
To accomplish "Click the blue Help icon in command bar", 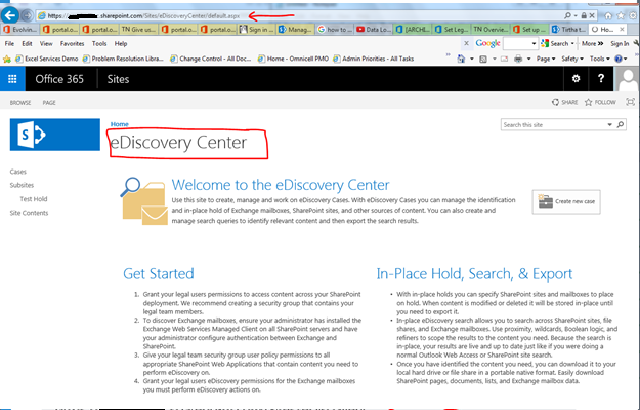I will point(618,59).
